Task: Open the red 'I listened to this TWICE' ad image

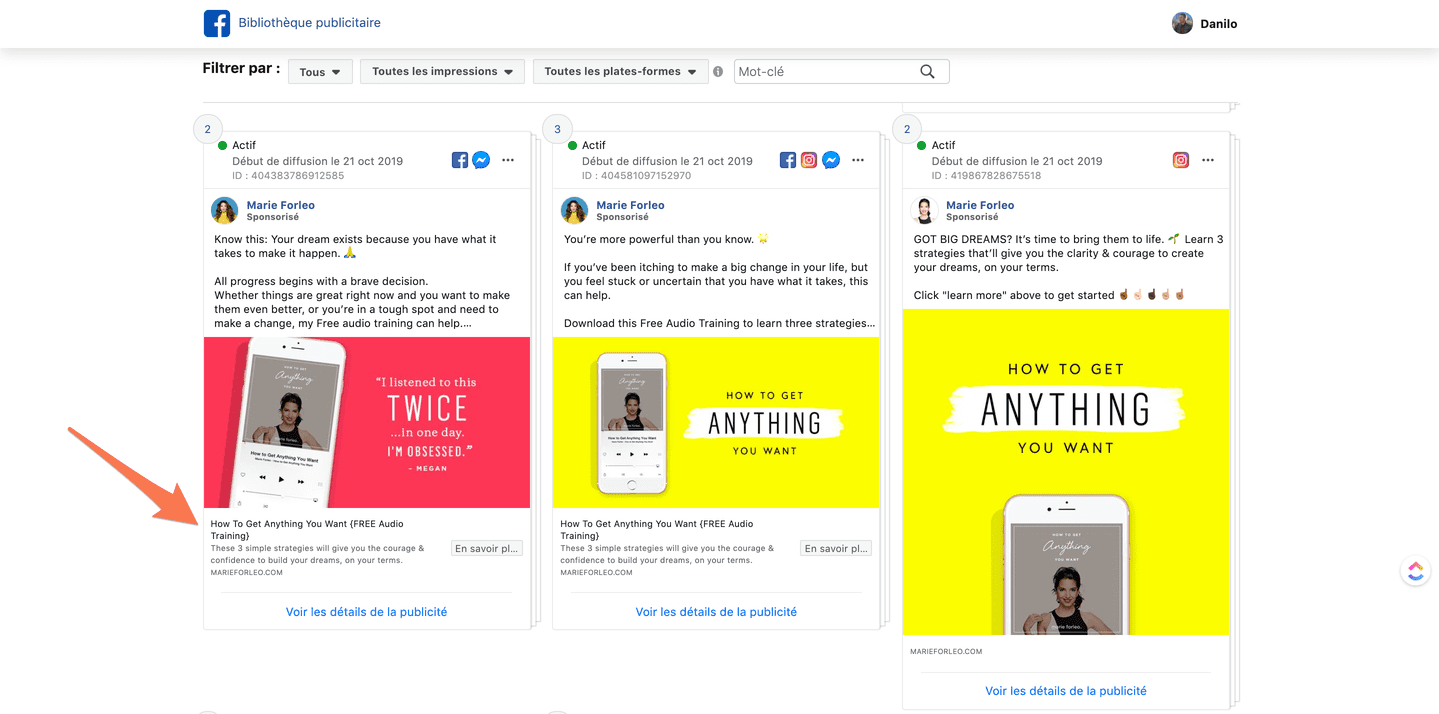Action: 367,422
